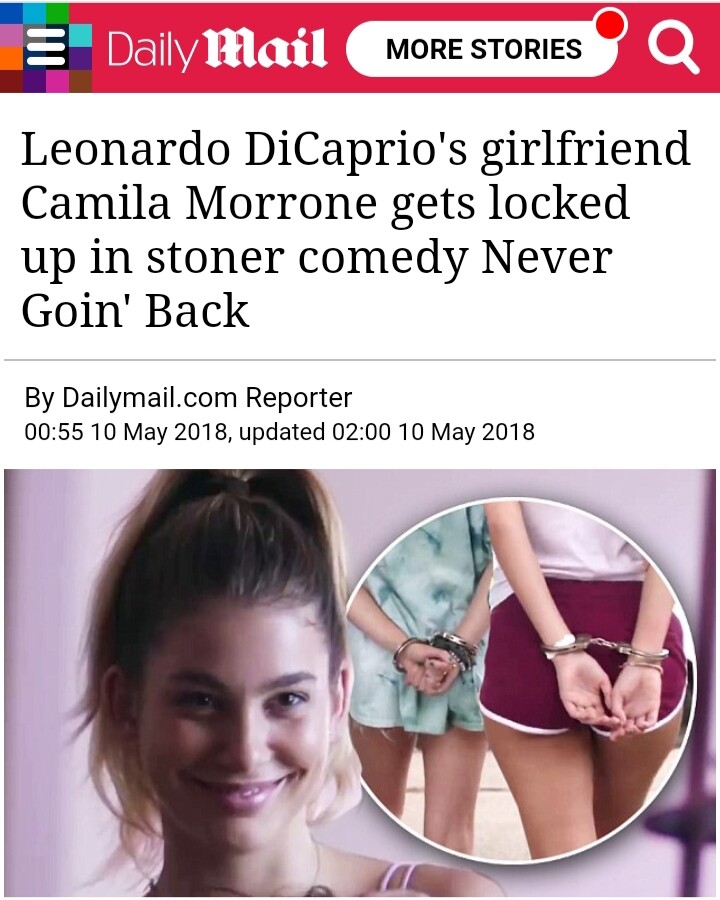The height and width of the screenshot is (900, 720).
Task: Click 'Leonardo DiCaprio's girlfriend' headline line
Action: [355, 149]
